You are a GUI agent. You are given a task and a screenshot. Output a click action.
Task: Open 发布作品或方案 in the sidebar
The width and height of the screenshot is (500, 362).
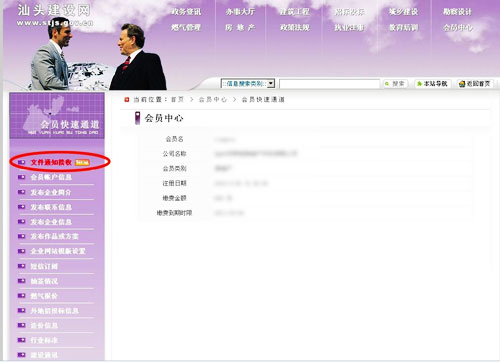pyautogui.click(x=55, y=236)
